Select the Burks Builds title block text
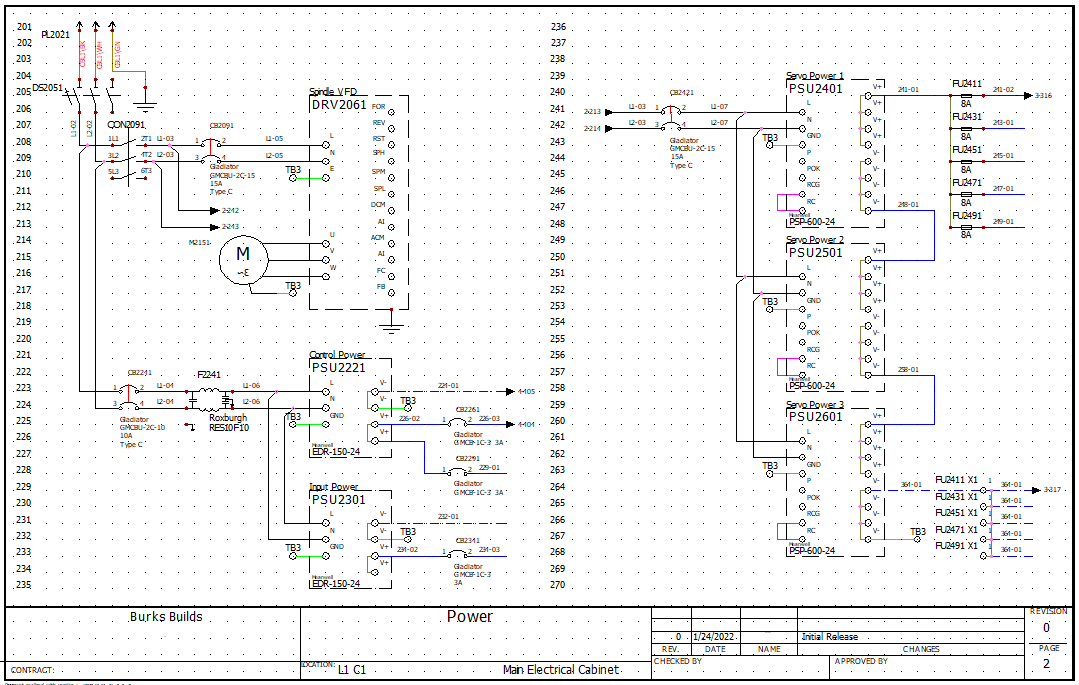The width and height of the screenshot is (1079, 685). tap(166, 617)
